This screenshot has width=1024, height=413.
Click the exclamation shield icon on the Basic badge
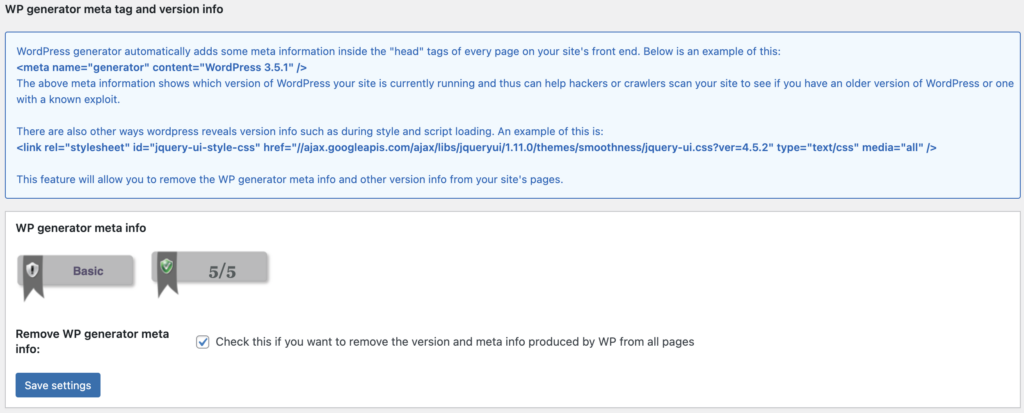coord(33,271)
